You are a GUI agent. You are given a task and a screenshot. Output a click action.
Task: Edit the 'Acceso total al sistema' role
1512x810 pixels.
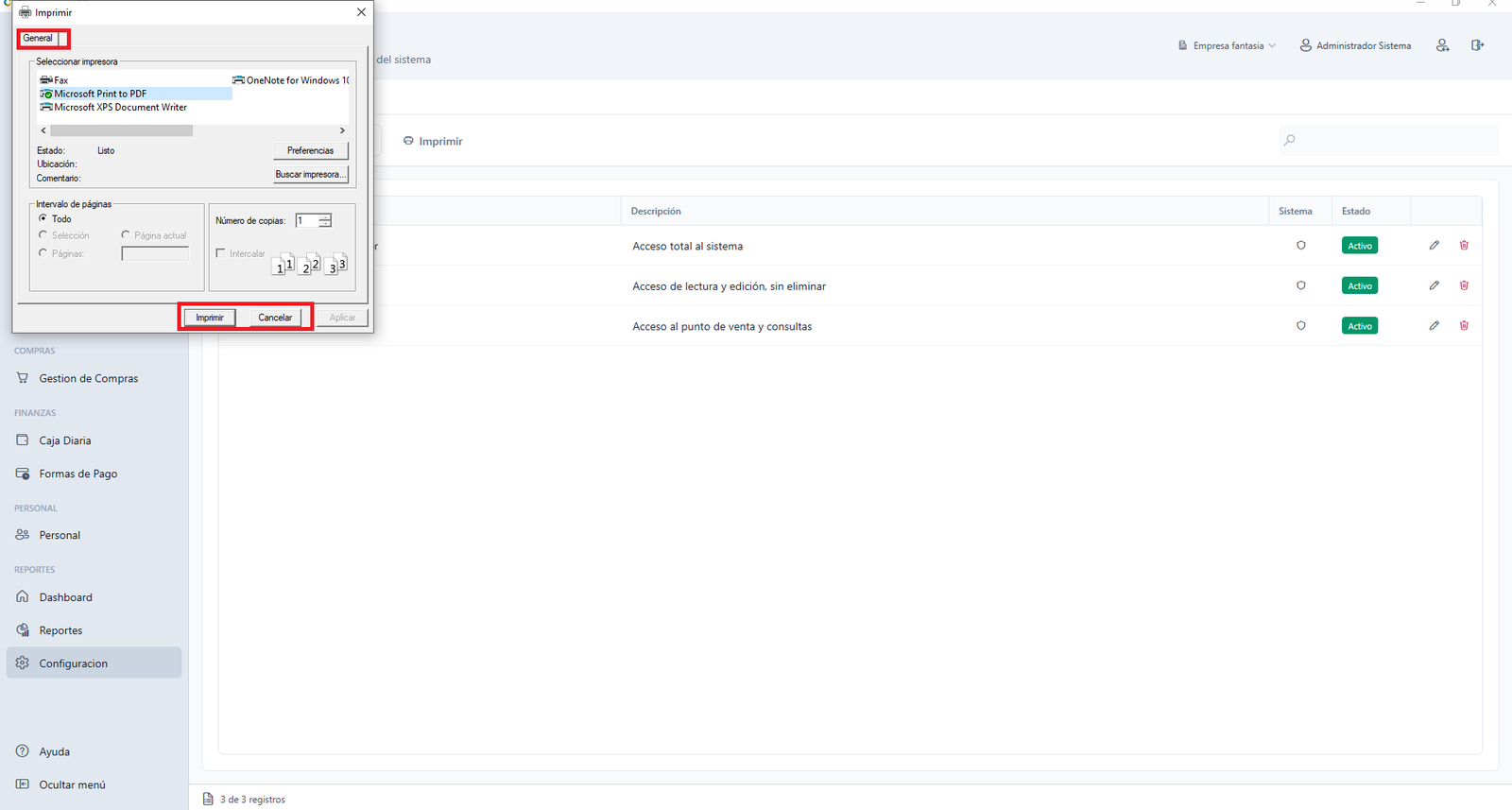pyautogui.click(x=1434, y=245)
